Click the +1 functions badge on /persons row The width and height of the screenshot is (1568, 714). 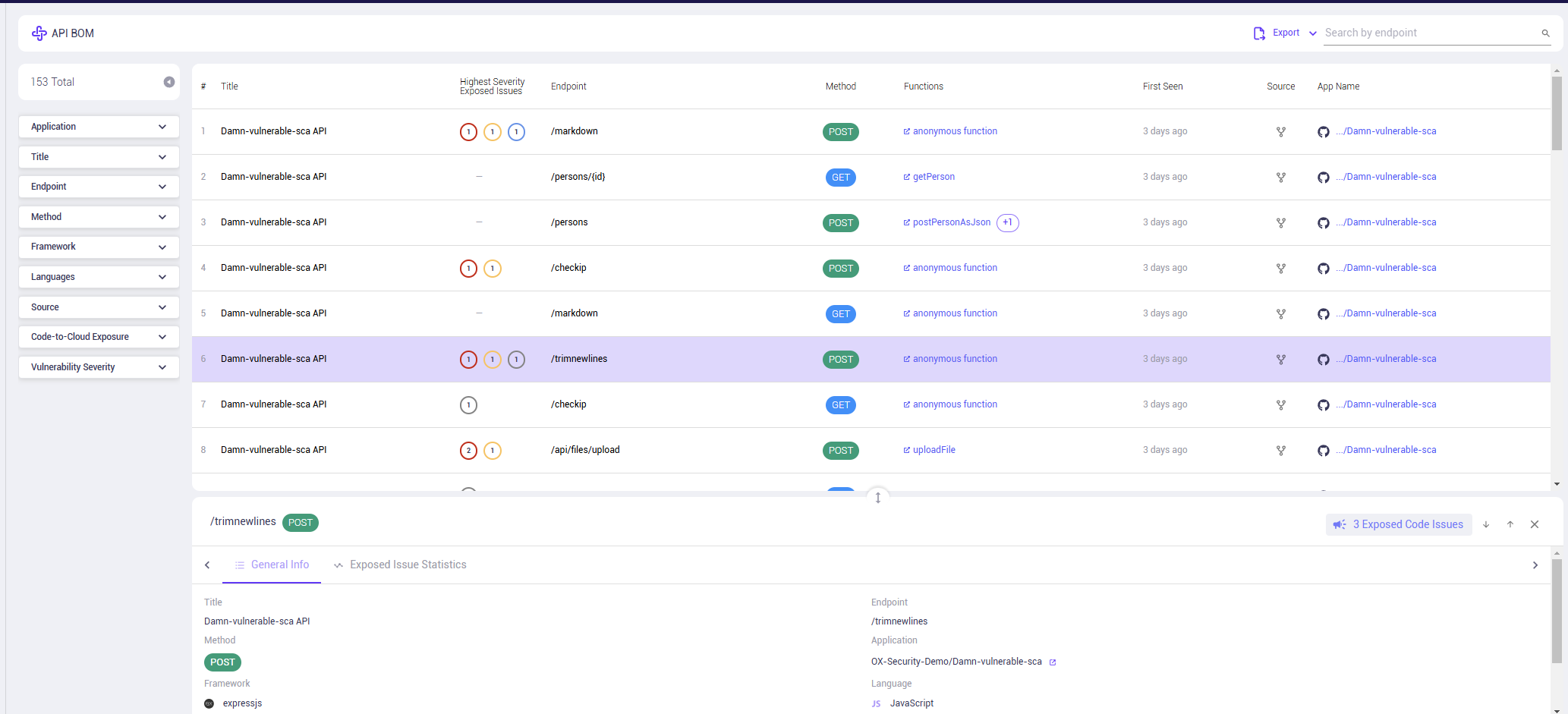click(1008, 222)
